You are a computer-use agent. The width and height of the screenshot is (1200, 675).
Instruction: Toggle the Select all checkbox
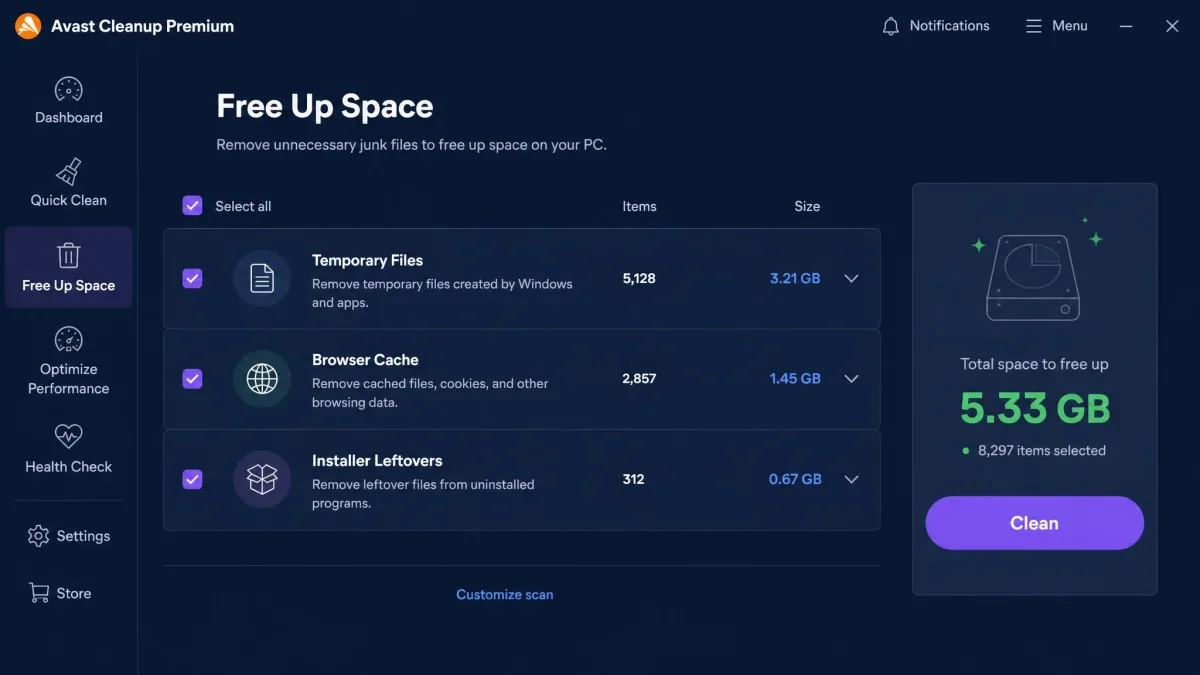[x=192, y=206]
